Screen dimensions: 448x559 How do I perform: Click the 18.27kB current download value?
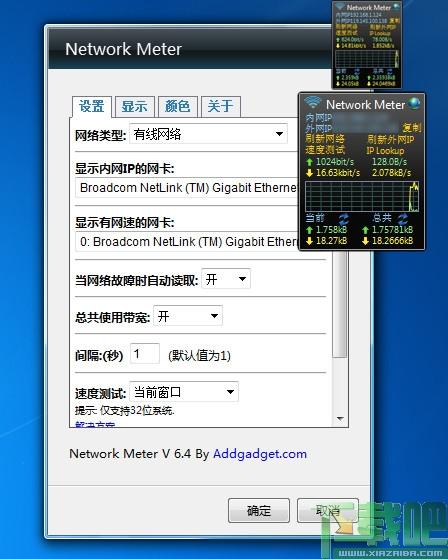(331, 241)
